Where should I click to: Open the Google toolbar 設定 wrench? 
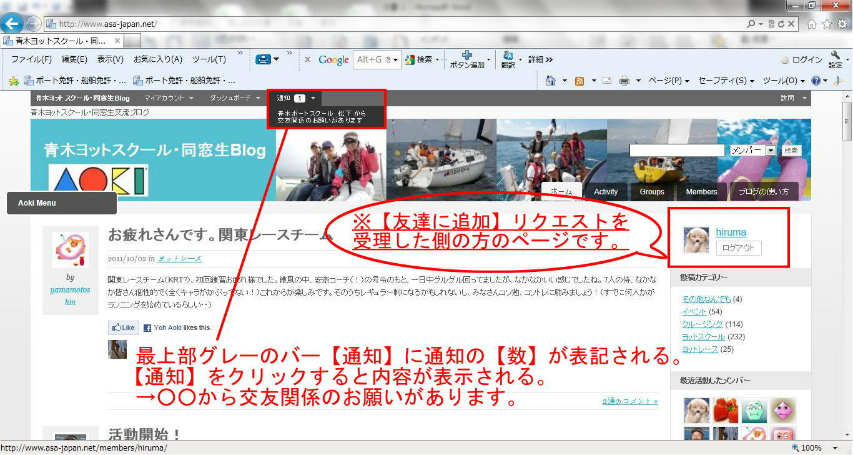pos(836,59)
